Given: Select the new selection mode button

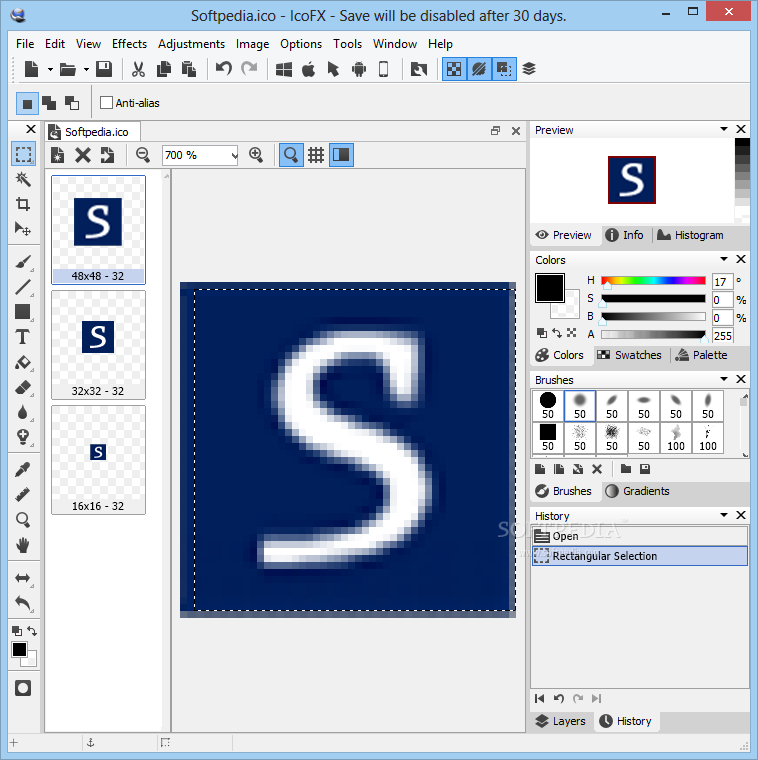Looking at the screenshot, I should point(27,103).
